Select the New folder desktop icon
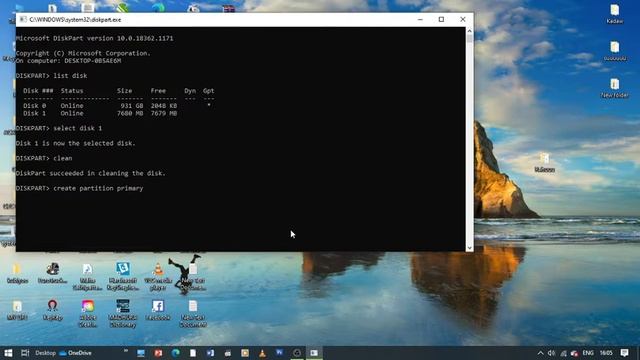Image resolution: width=640 pixels, height=360 pixels. pyautogui.click(x=615, y=88)
